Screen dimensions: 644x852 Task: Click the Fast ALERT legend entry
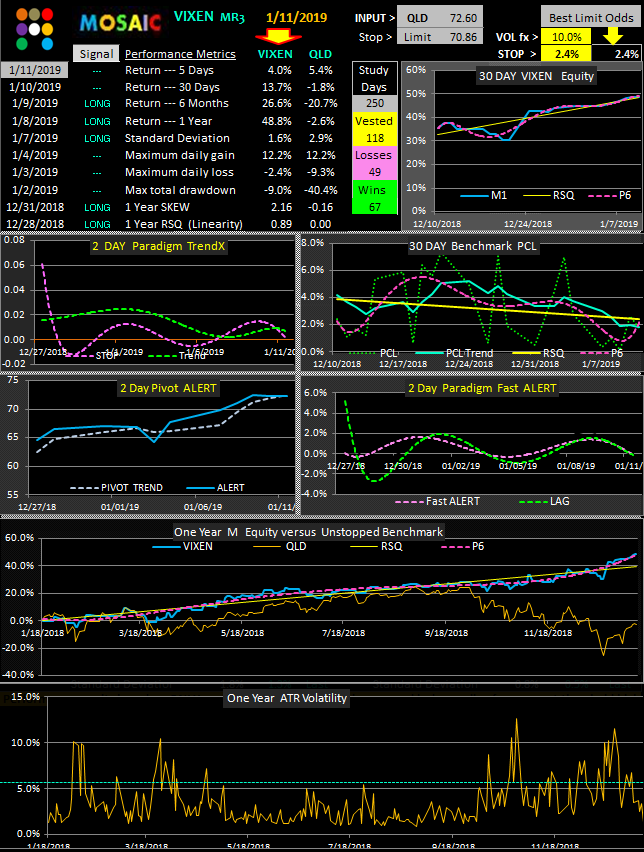click(x=438, y=501)
